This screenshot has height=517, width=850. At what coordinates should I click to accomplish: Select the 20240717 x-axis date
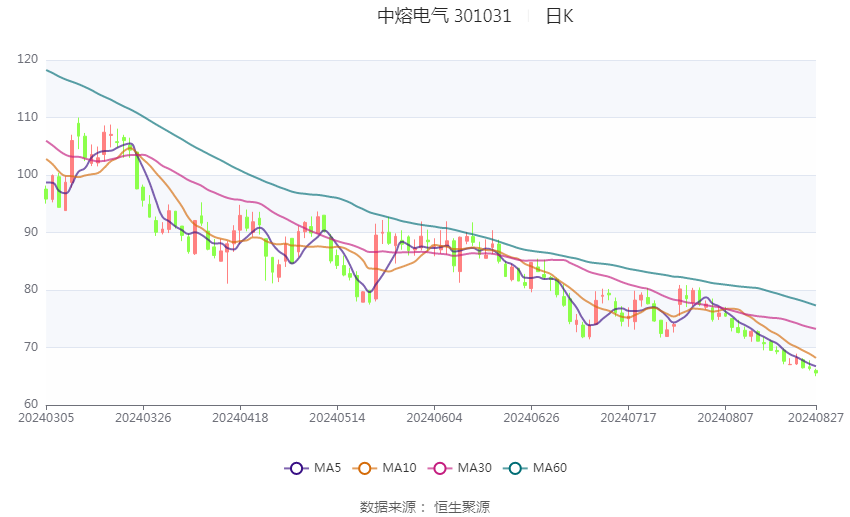(628, 418)
